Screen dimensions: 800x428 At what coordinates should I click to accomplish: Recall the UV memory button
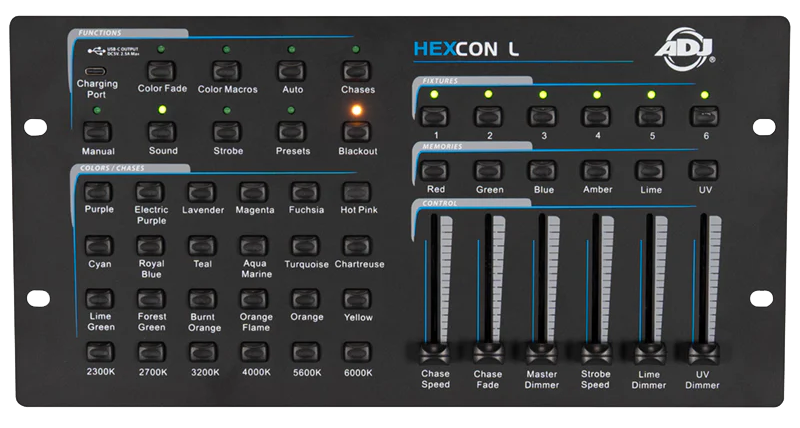703,171
